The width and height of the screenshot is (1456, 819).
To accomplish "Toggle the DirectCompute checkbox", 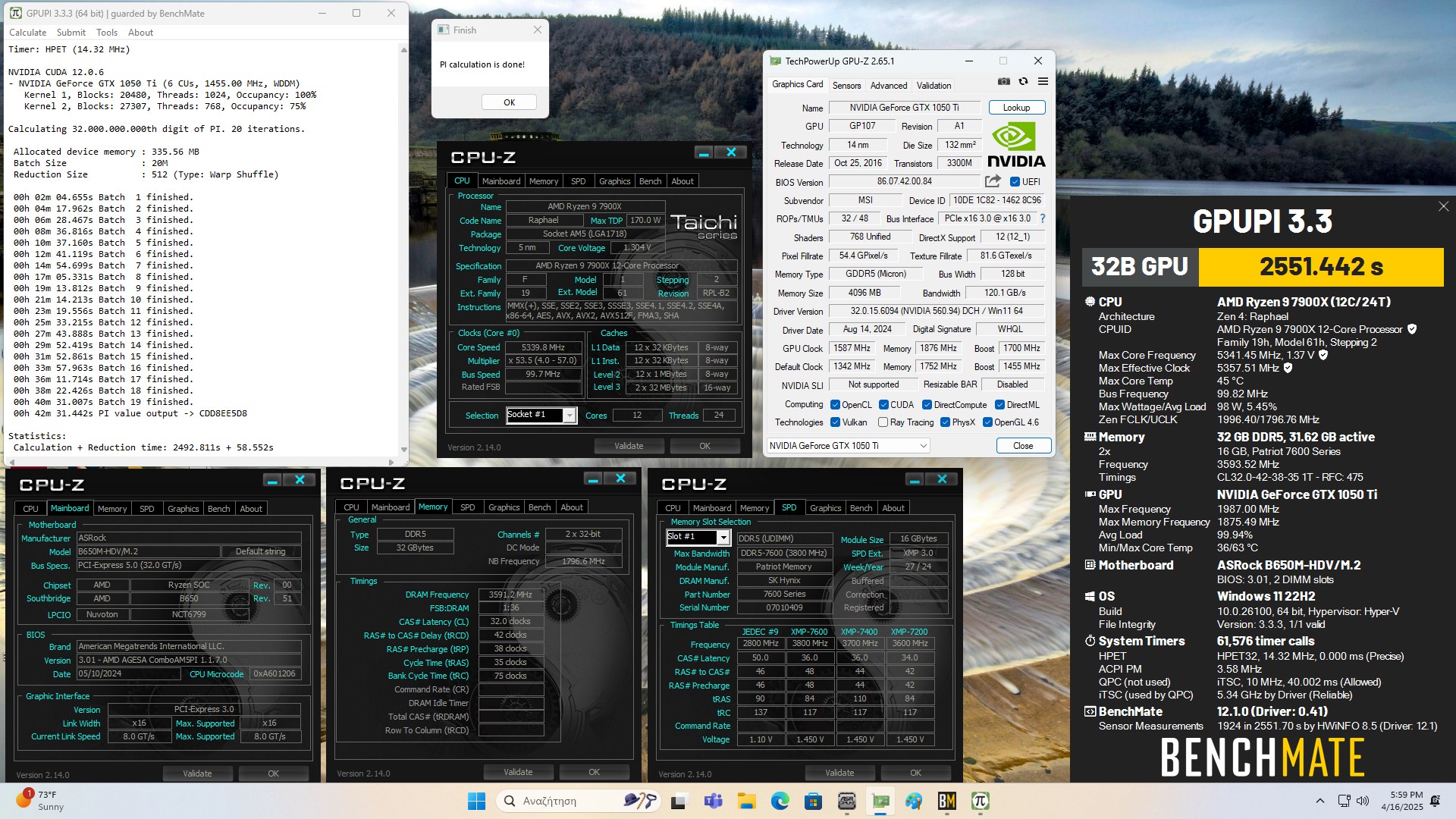I will pyautogui.click(x=927, y=405).
